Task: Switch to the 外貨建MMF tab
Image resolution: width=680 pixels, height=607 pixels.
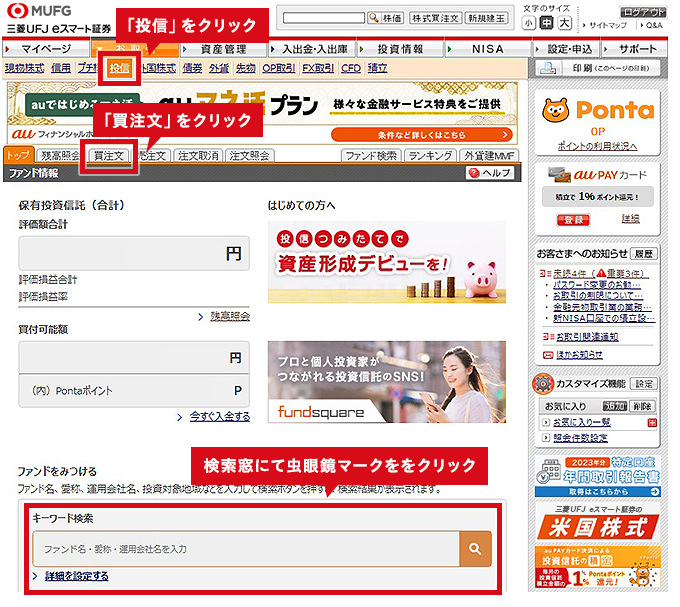Action: [489, 155]
